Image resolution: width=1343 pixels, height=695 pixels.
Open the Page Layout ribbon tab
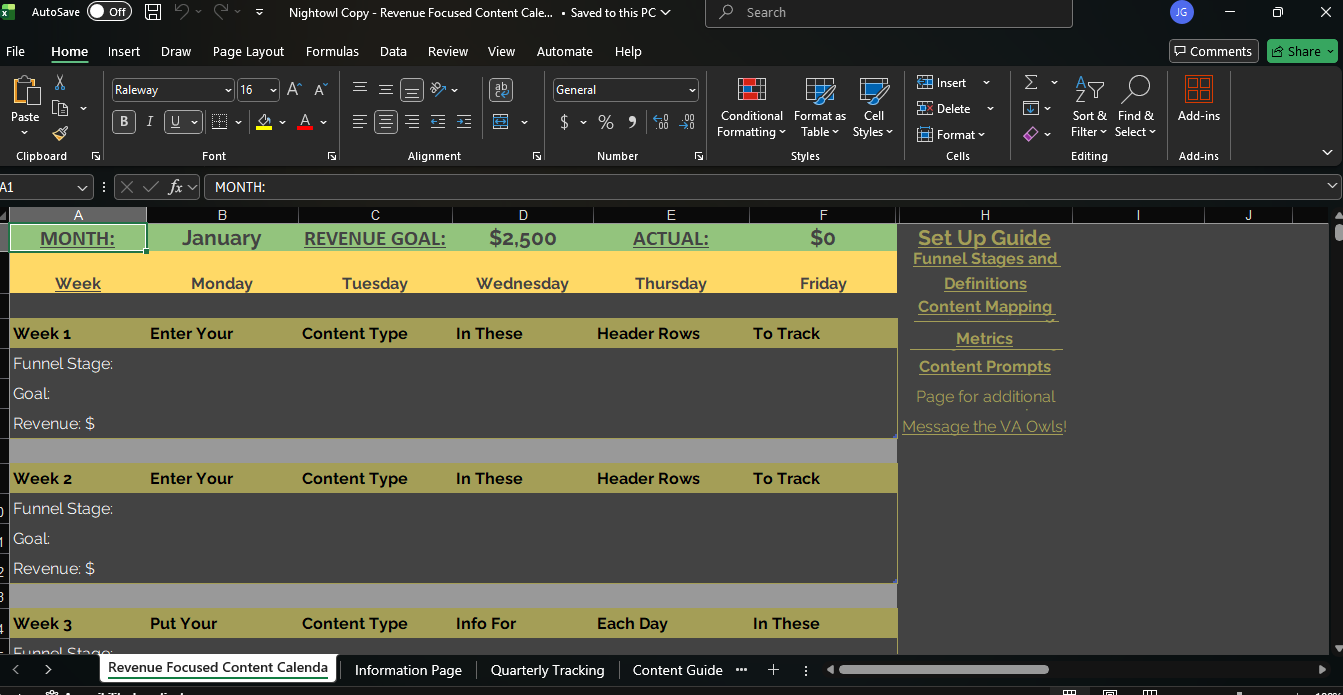click(x=248, y=51)
